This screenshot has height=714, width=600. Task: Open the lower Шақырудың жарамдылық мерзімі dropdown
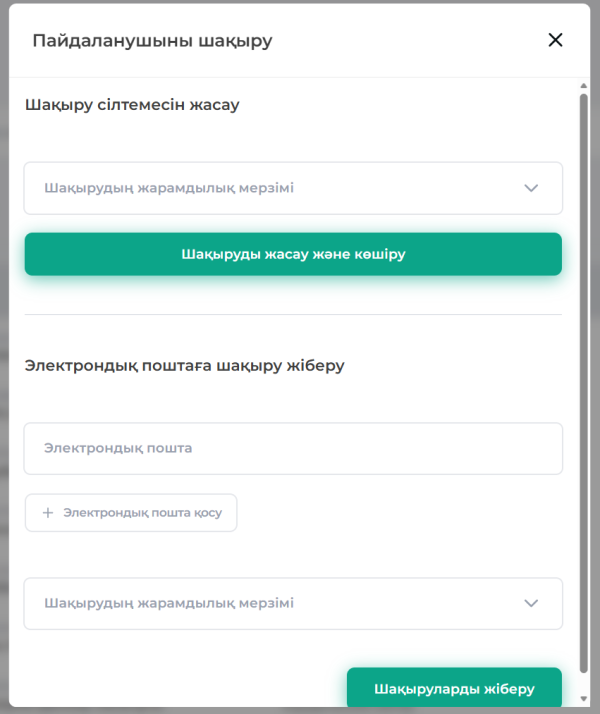point(293,603)
